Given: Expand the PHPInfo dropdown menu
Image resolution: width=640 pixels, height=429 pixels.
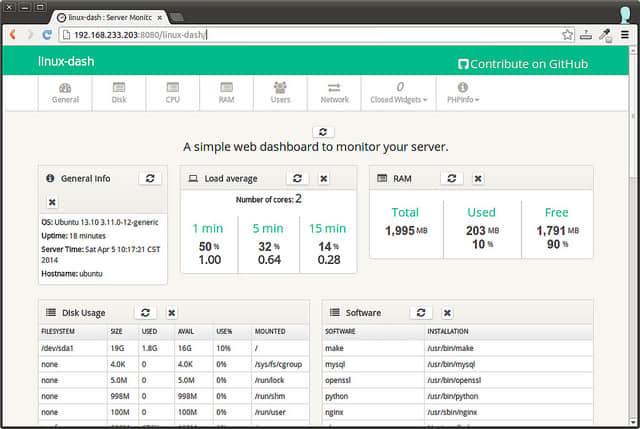Looking at the screenshot, I should click(461, 93).
